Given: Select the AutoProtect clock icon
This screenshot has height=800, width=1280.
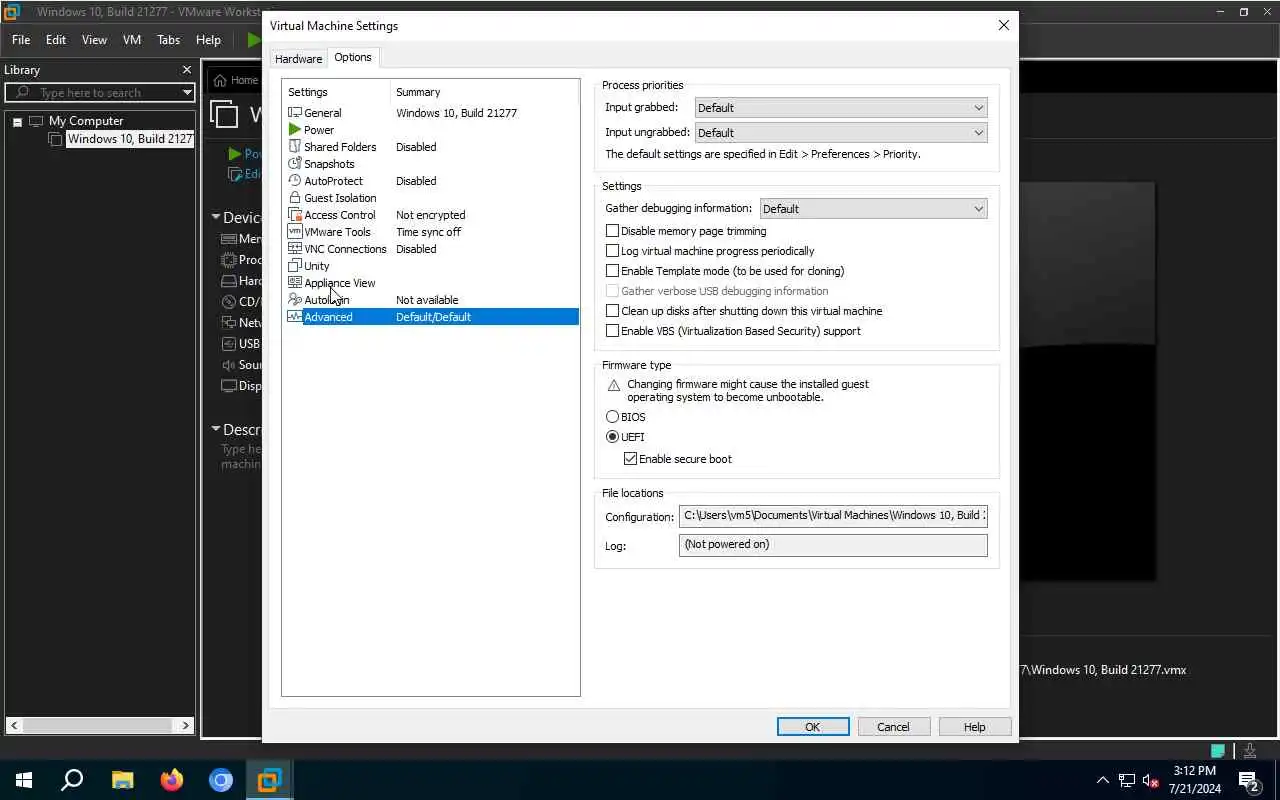Looking at the screenshot, I should pyautogui.click(x=295, y=181).
